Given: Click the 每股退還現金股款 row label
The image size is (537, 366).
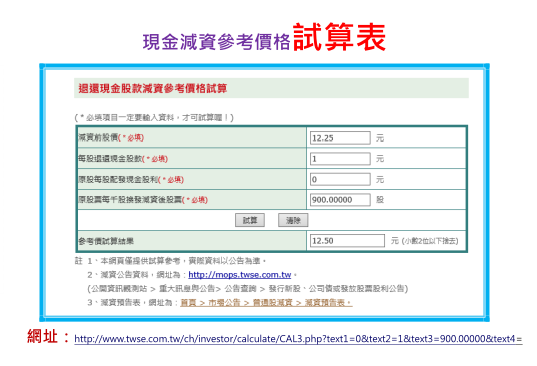Looking at the screenshot, I should click(x=123, y=159).
